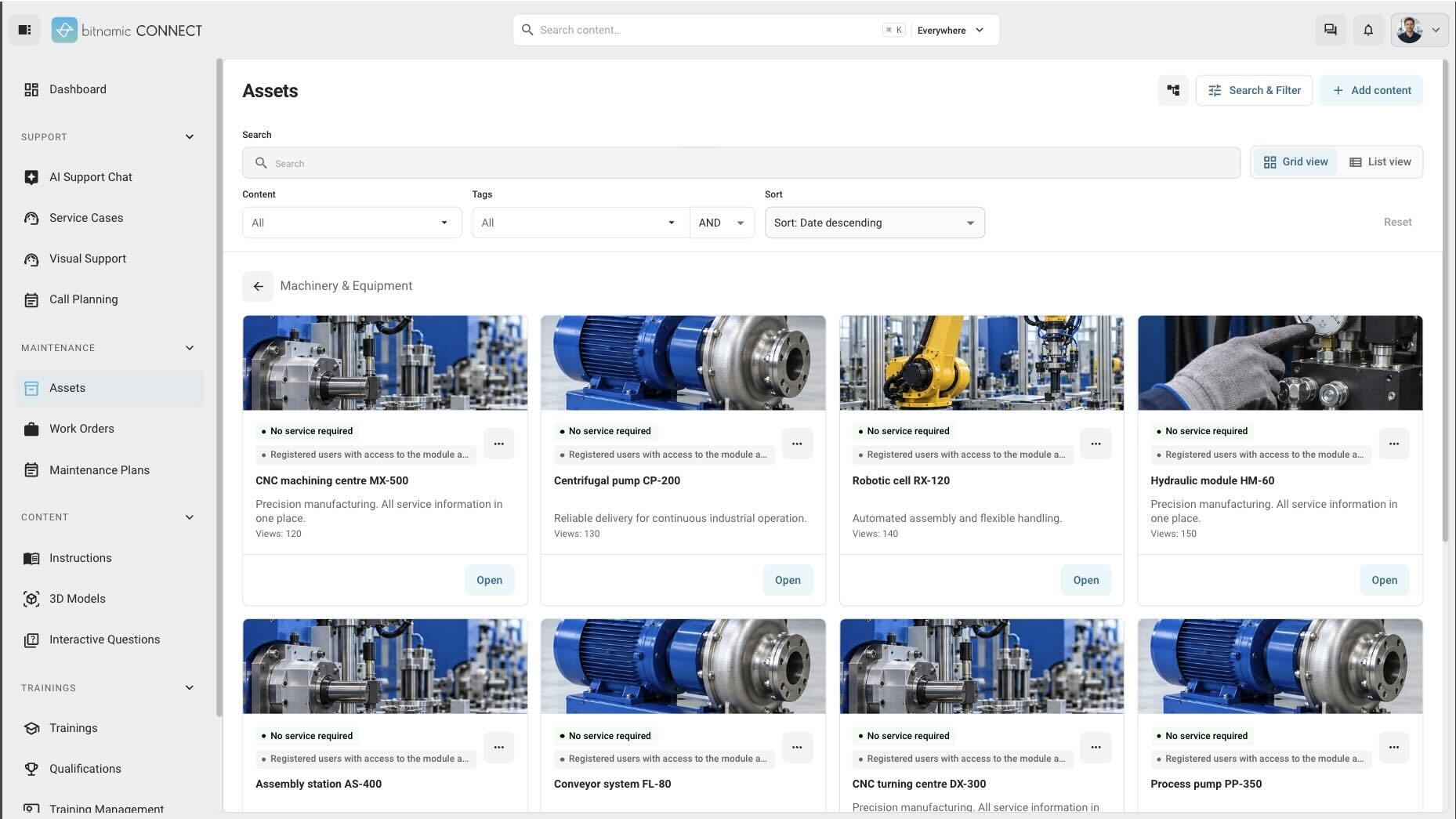Focus the Assets search field
The height and width of the screenshot is (819, 1456).
(x=741, y=163)
